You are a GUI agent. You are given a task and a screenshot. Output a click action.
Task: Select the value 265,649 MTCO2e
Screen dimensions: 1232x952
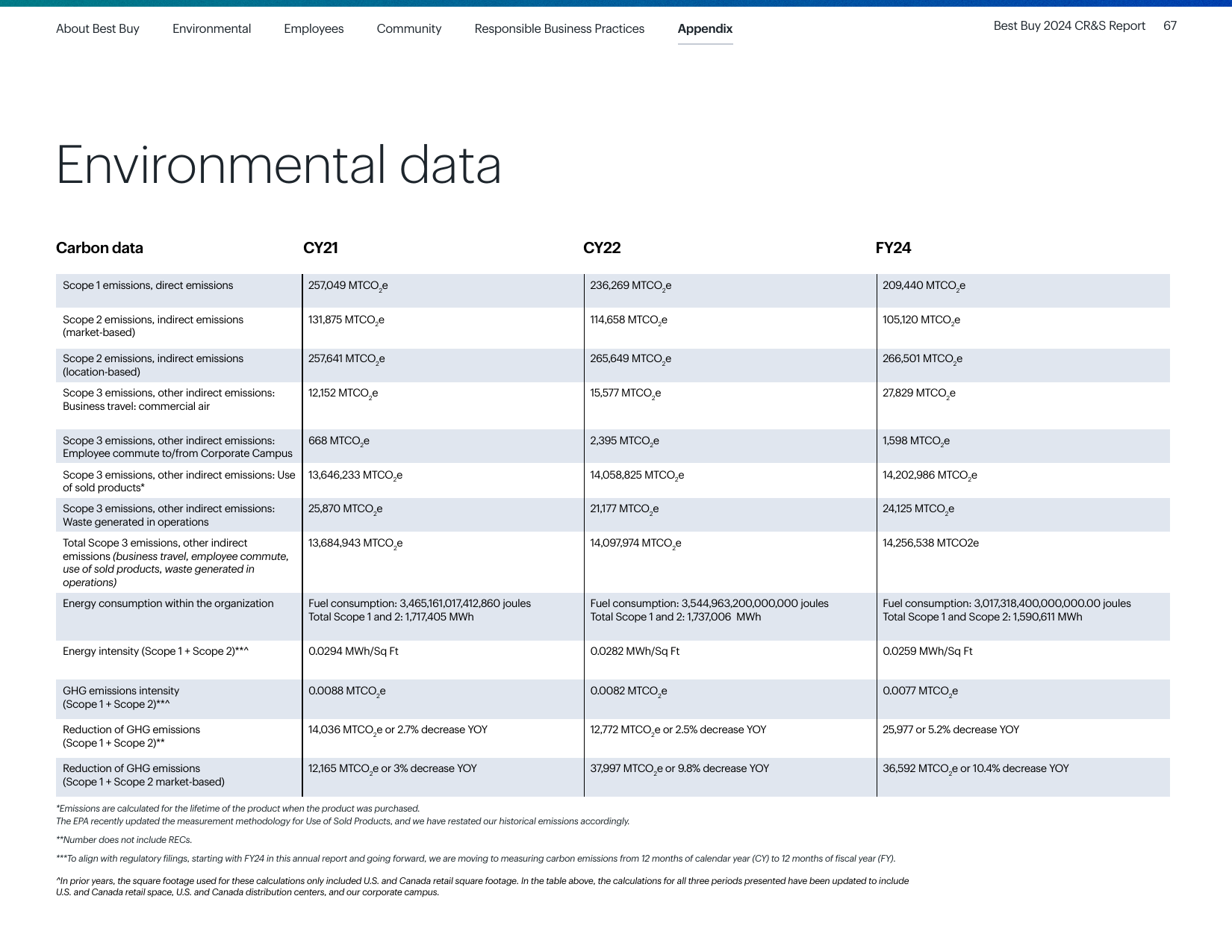pyautogui.click(x=630, y=359)
